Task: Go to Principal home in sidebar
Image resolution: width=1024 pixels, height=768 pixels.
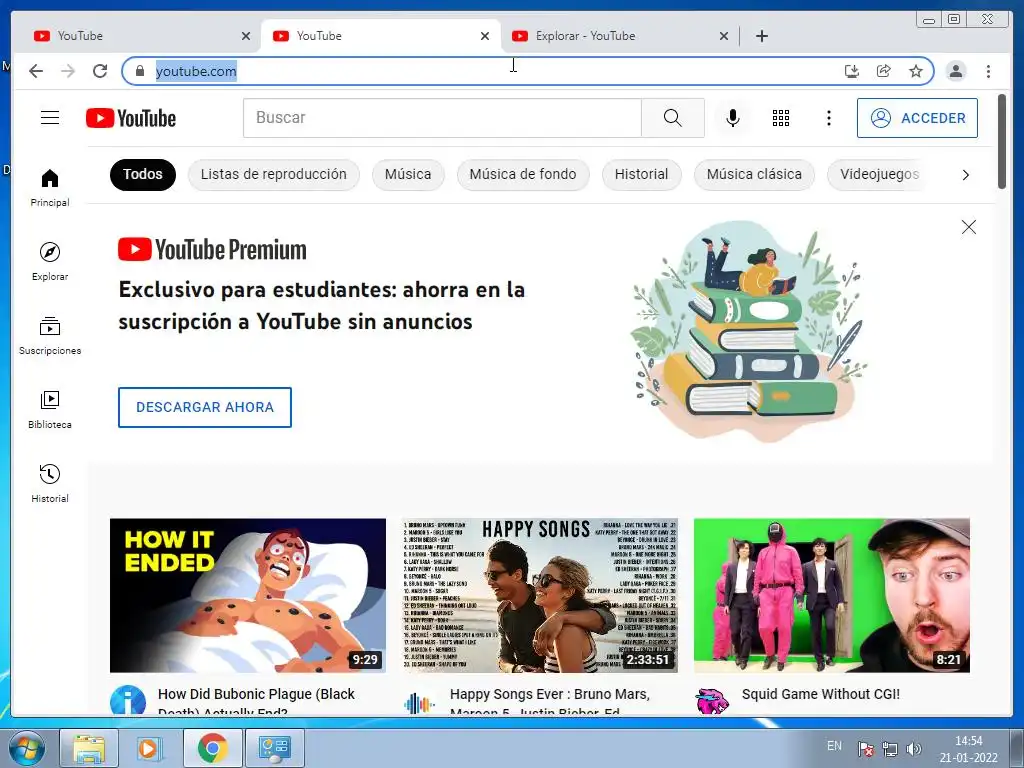Action: [x=50, y=188]
